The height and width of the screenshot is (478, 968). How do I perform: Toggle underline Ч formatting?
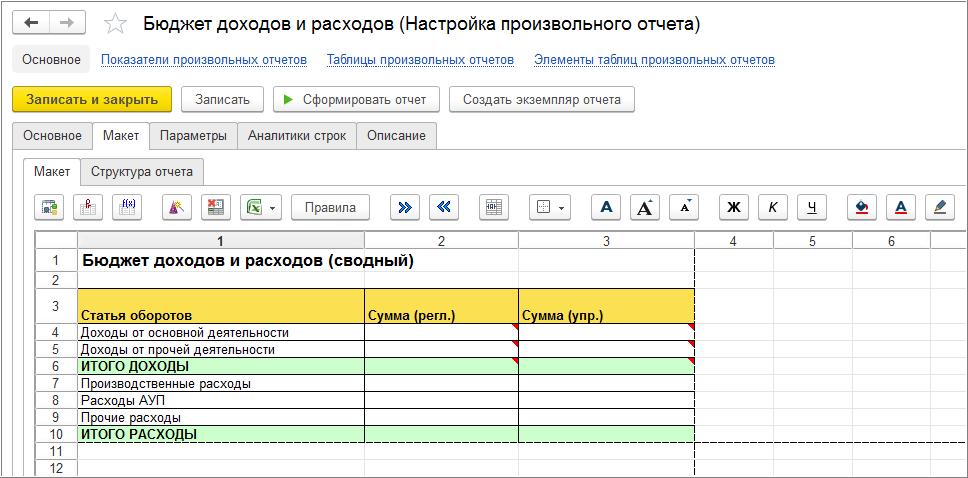812,208
